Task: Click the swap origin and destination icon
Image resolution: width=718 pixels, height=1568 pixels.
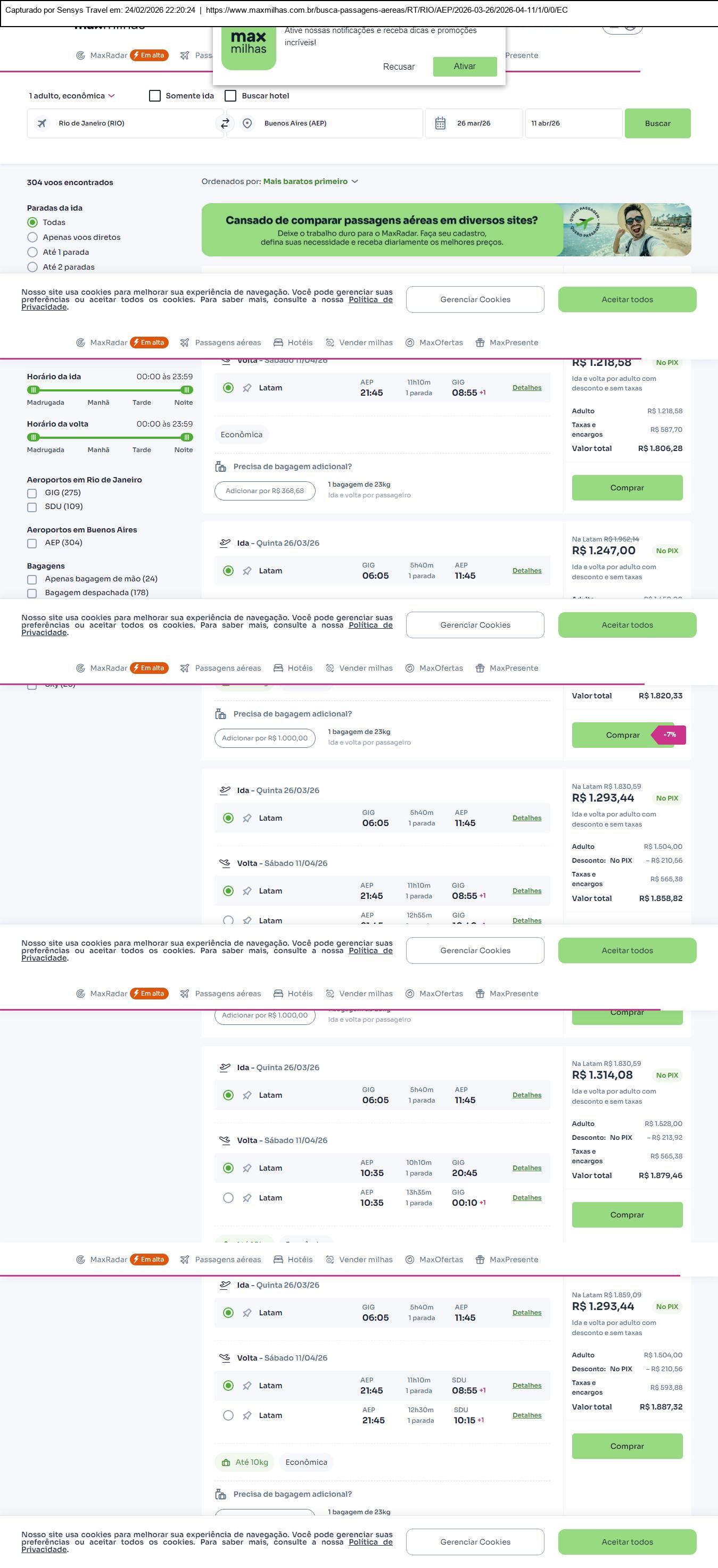Action: 225,123
